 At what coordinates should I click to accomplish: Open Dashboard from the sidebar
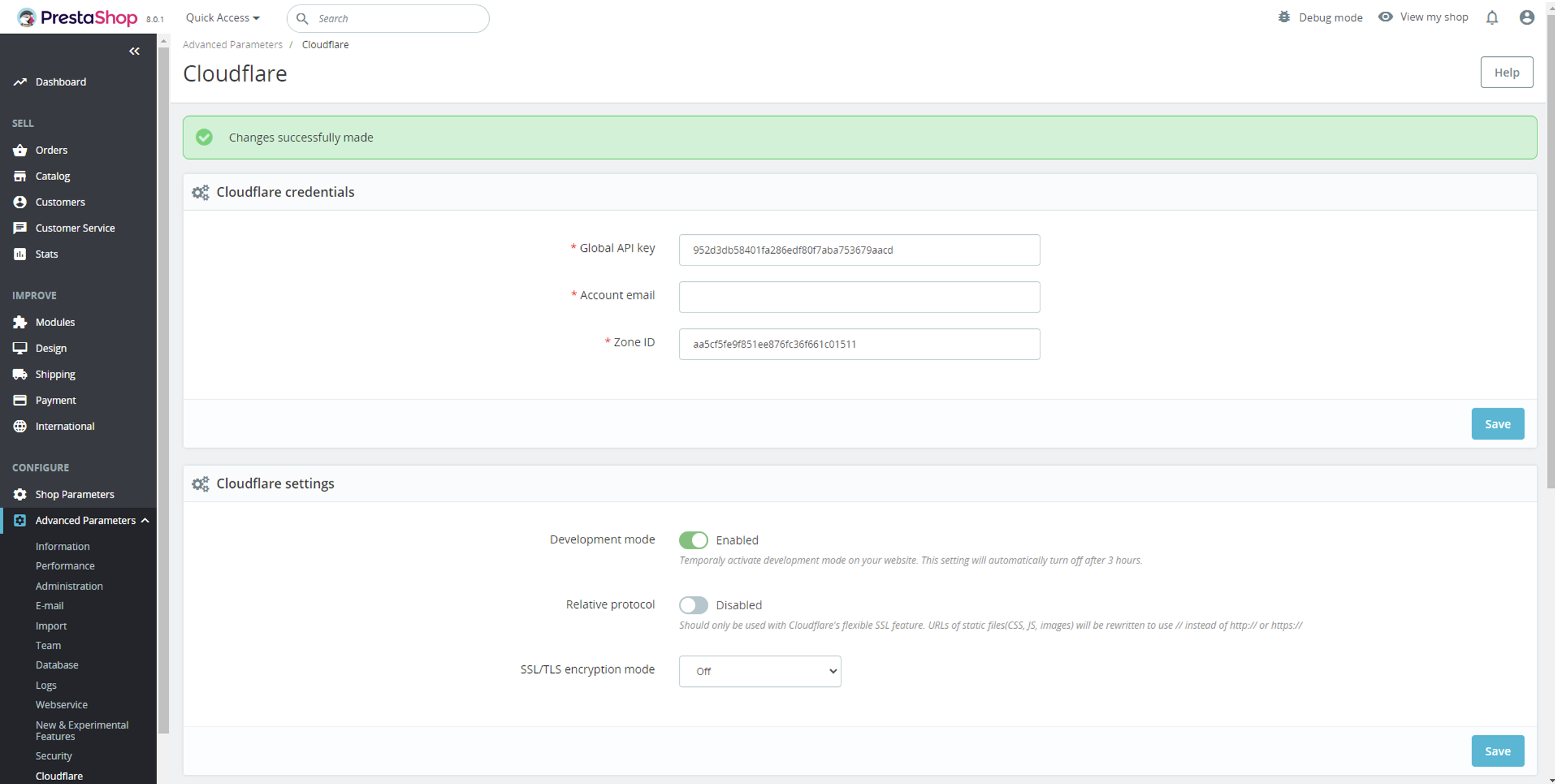(x=61, y=82)
